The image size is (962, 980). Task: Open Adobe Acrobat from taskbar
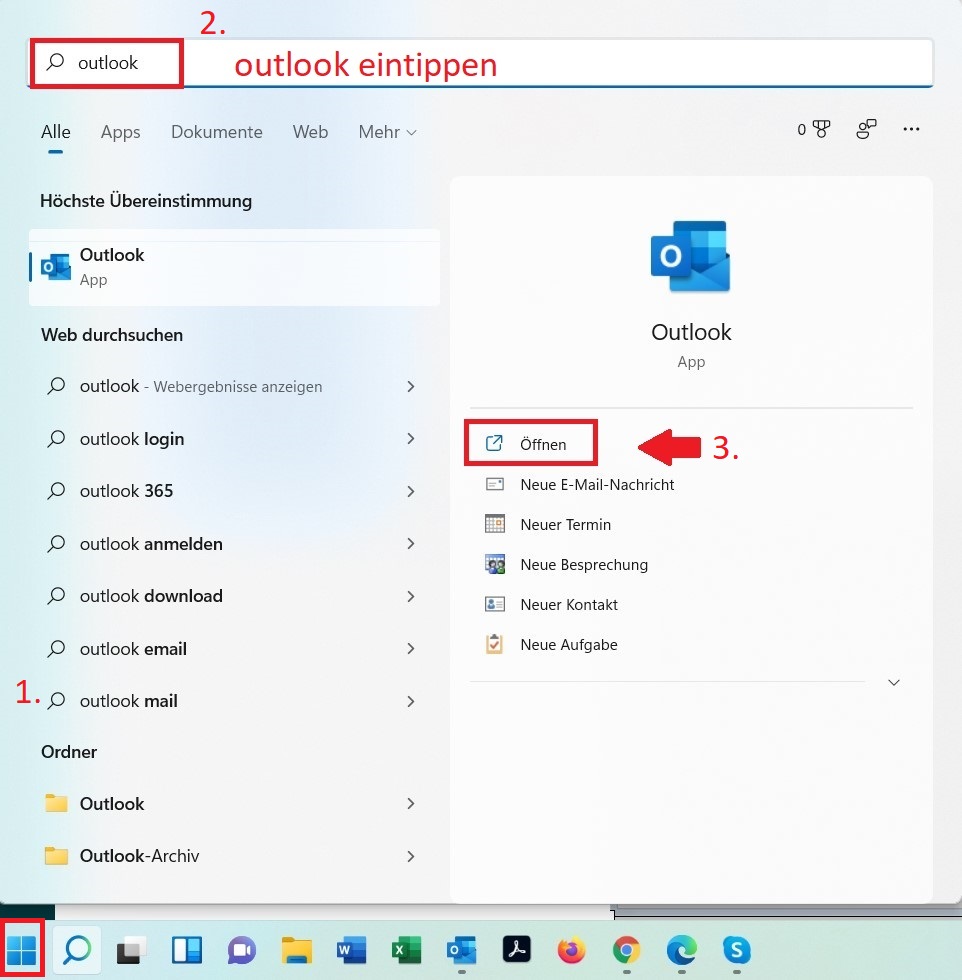(x=516, y=950)
